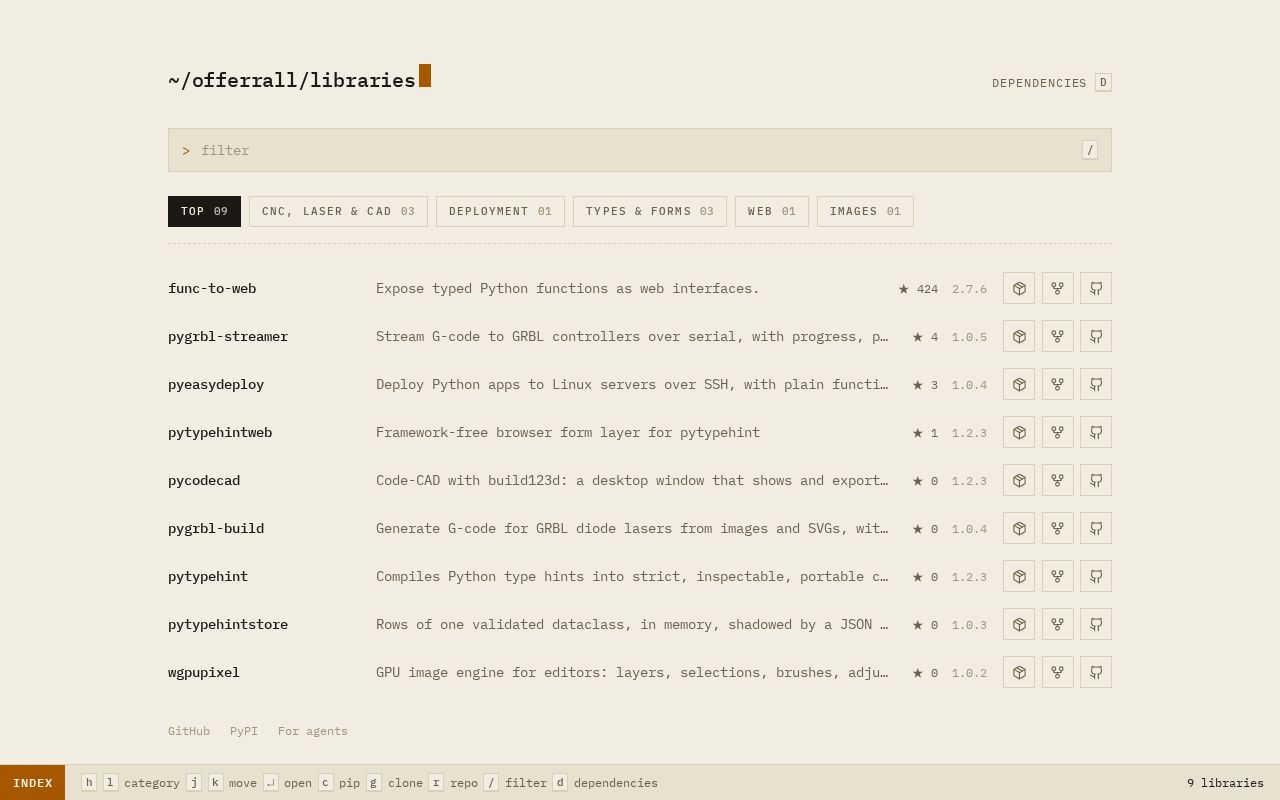Click package icon in pycodecad row
The height and width of the screenshot is (800, 1280).
point(1019,480)
